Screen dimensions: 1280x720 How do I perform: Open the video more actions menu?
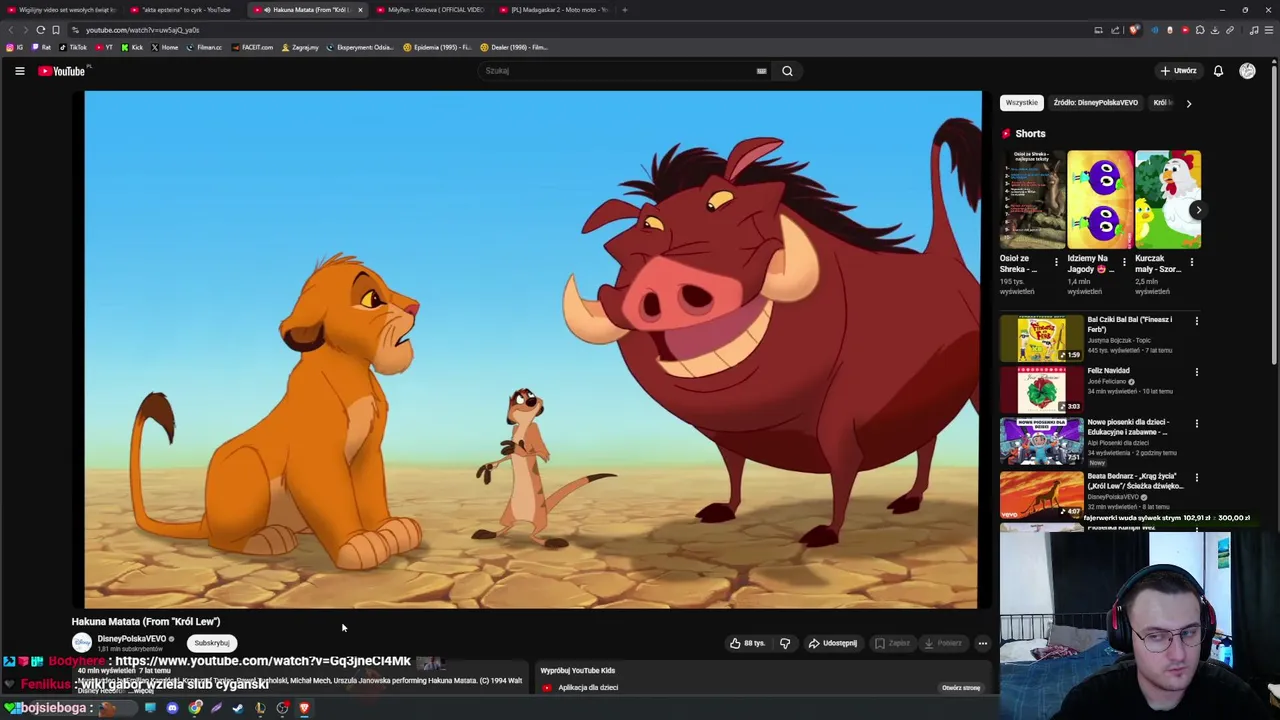pos(983,643)
